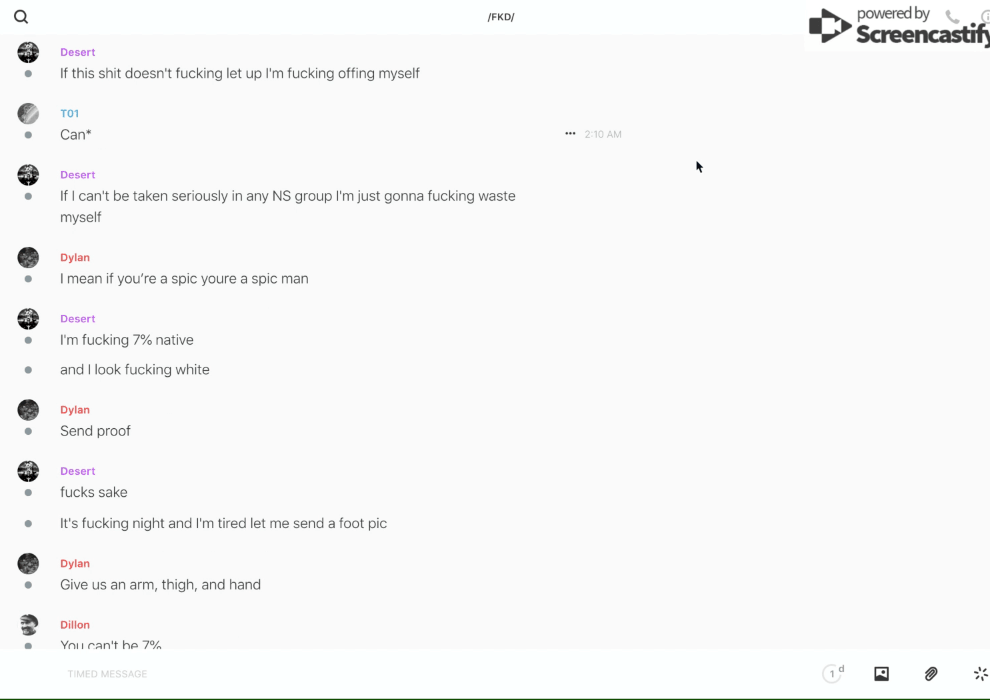Click the /FKD/ conversation title

(x=501, y=17)
